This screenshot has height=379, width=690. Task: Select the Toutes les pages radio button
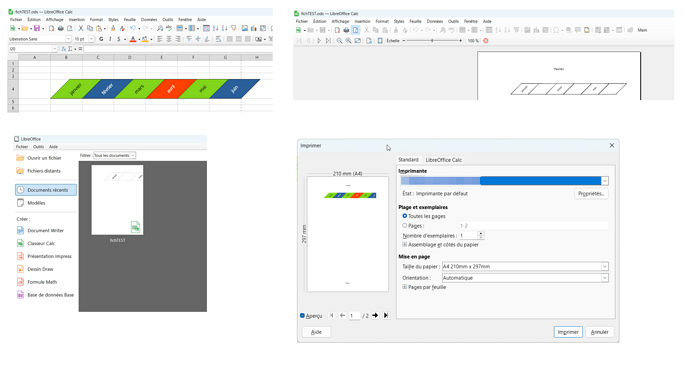(404, 216)
